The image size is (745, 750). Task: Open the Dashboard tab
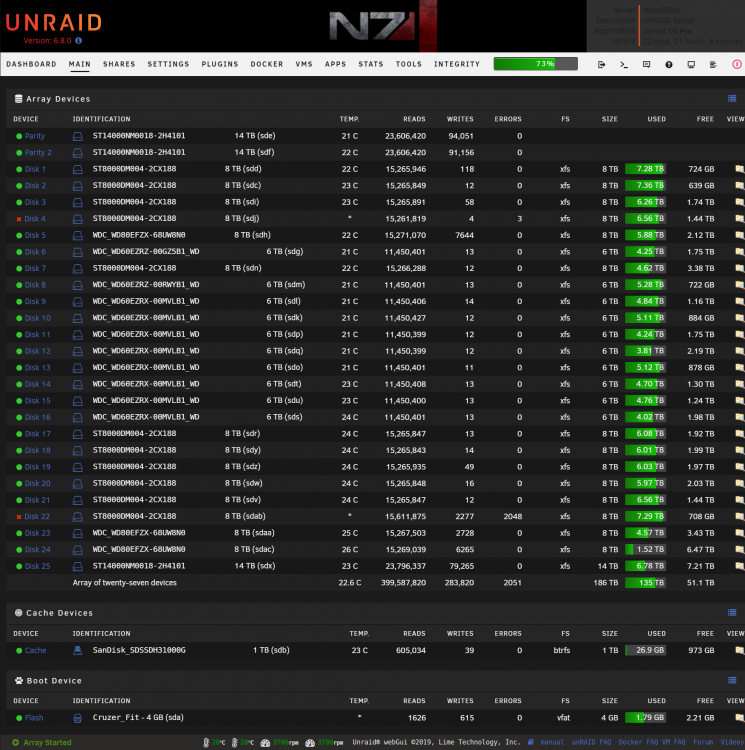31,64
